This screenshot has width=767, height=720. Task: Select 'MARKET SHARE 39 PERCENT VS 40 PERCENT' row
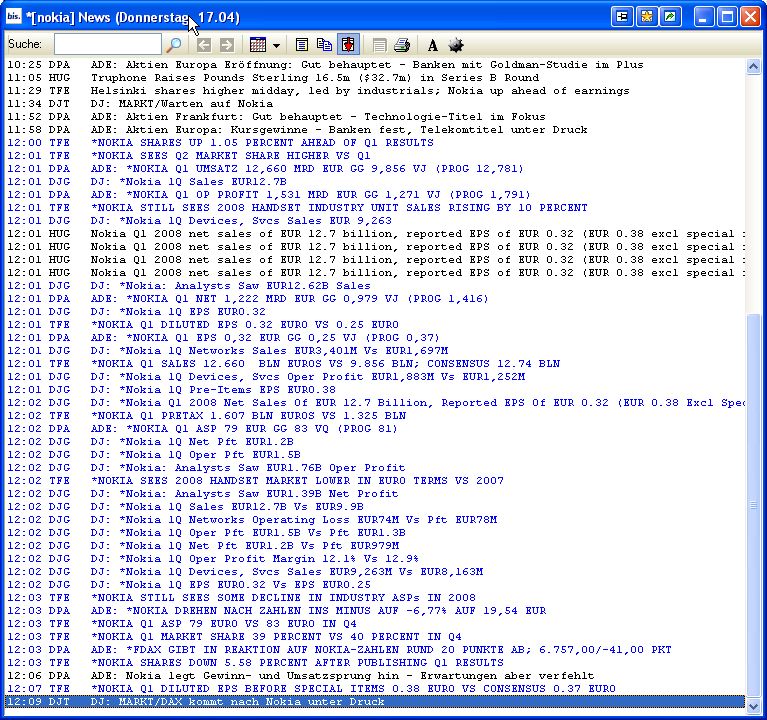point(376,637)
